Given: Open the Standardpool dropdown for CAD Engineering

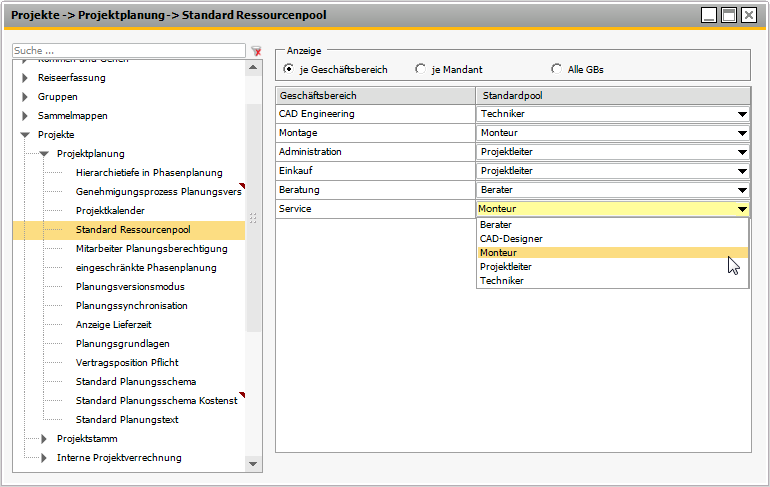Looking at the screenshot, I should pos(742,114).
